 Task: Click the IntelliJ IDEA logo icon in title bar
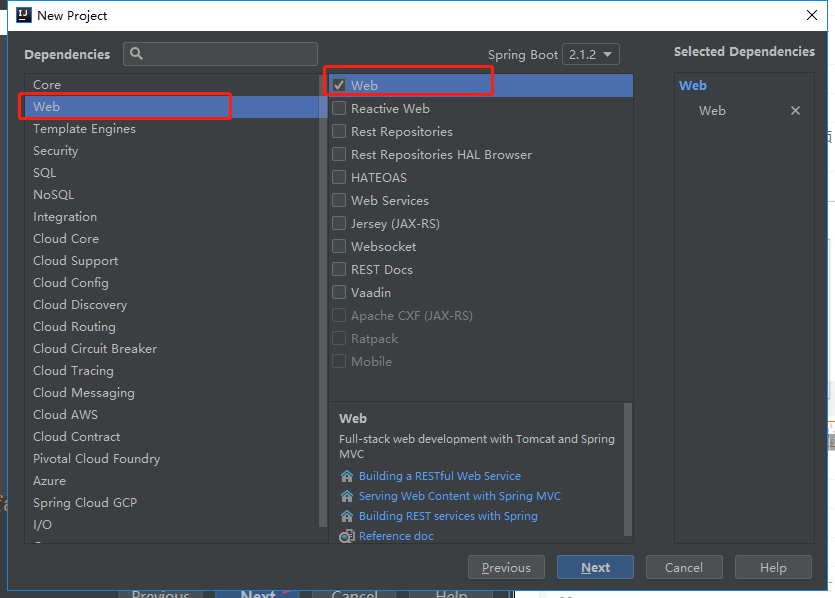(x=23, y=15)
